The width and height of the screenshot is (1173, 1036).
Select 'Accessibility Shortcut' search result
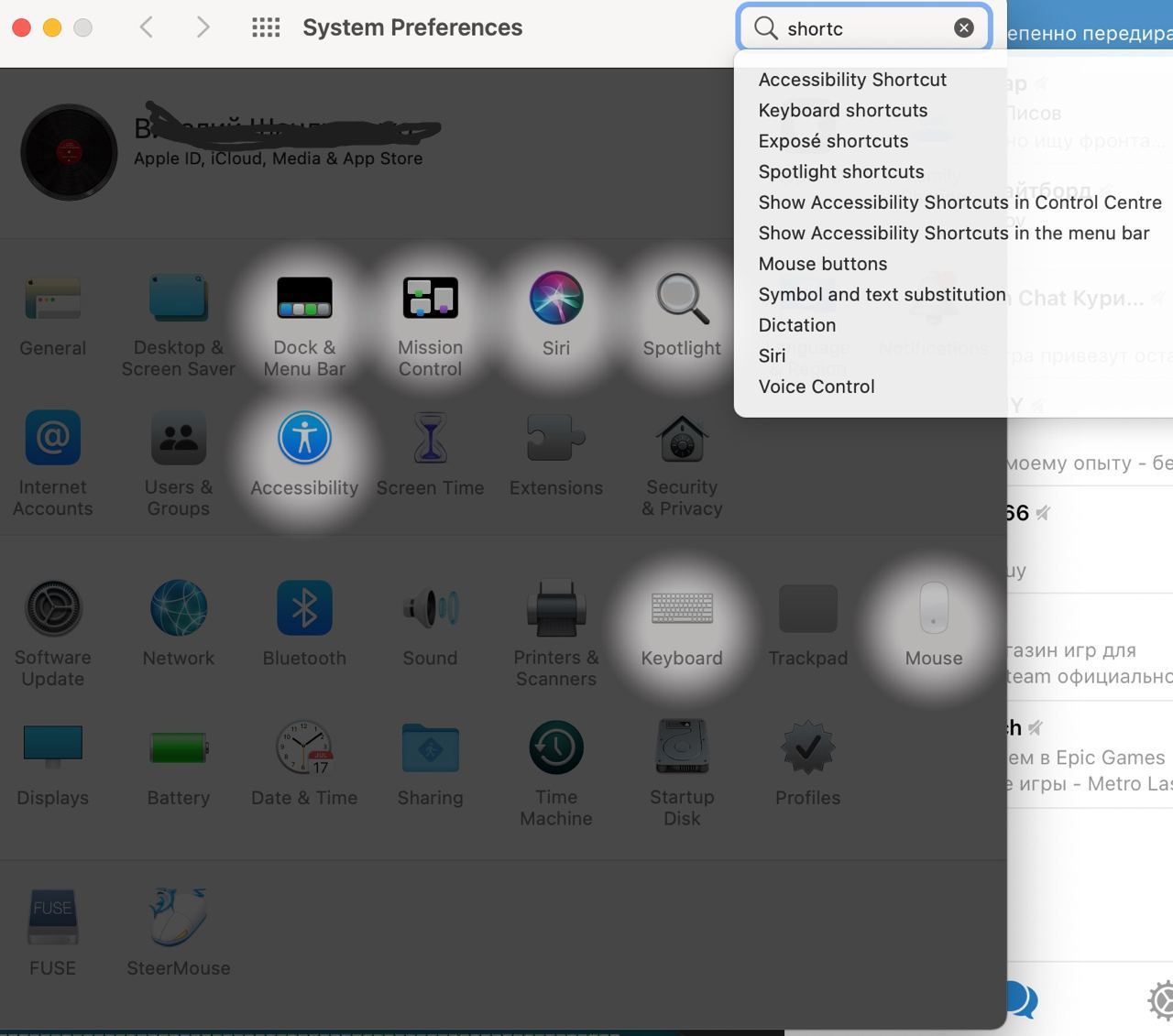point(852,80)
